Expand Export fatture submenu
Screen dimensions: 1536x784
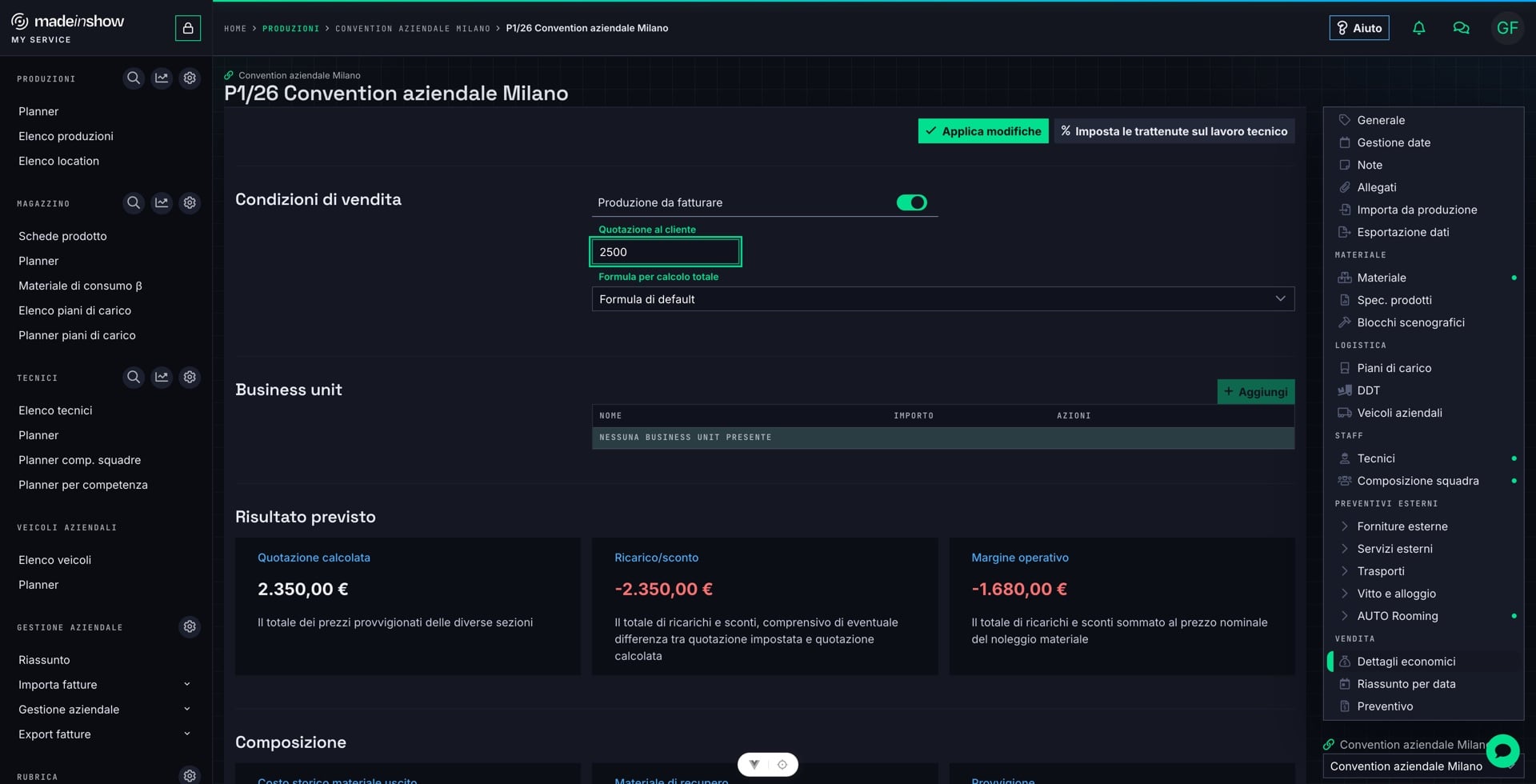point(186,734)
